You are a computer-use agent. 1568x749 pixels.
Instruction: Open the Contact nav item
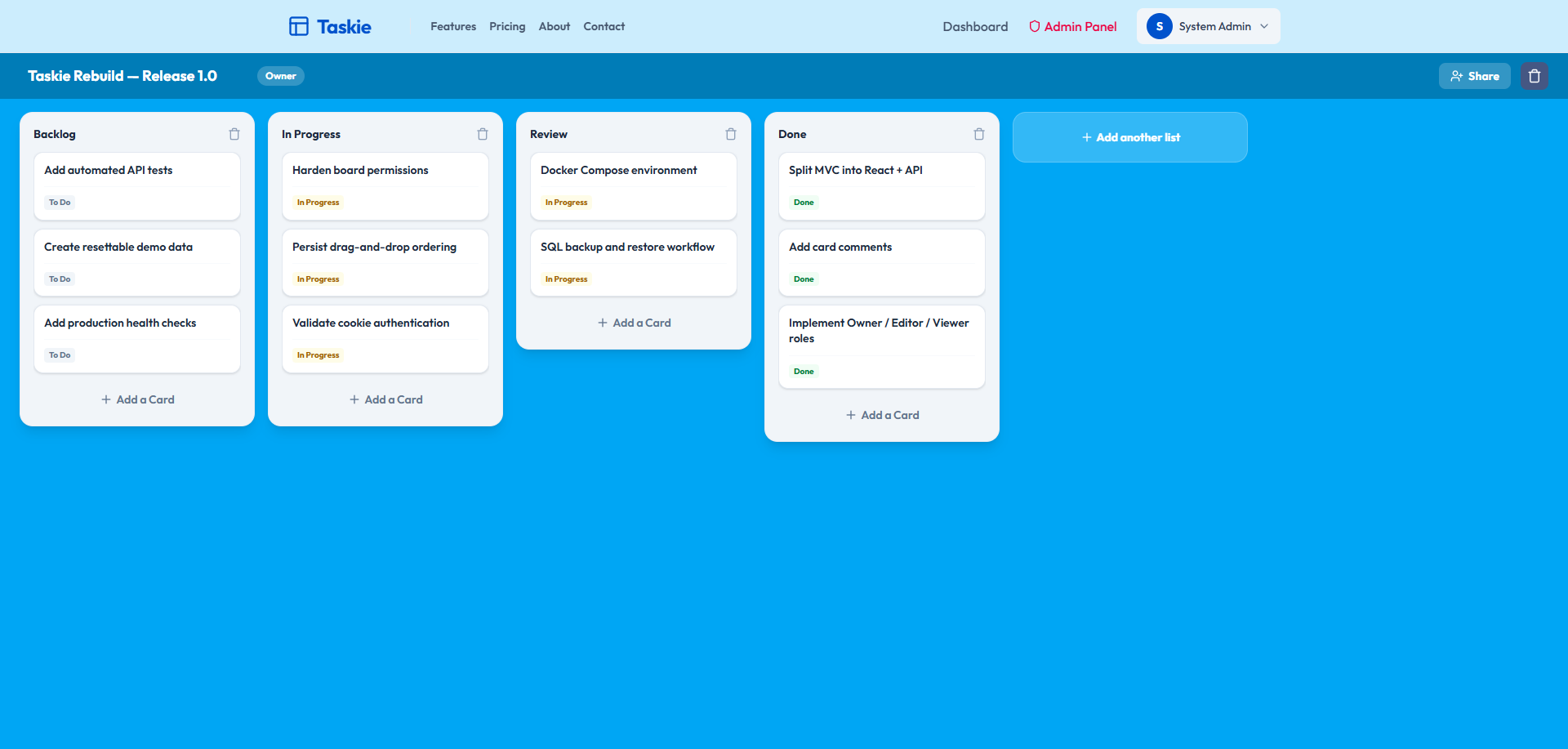604,26
